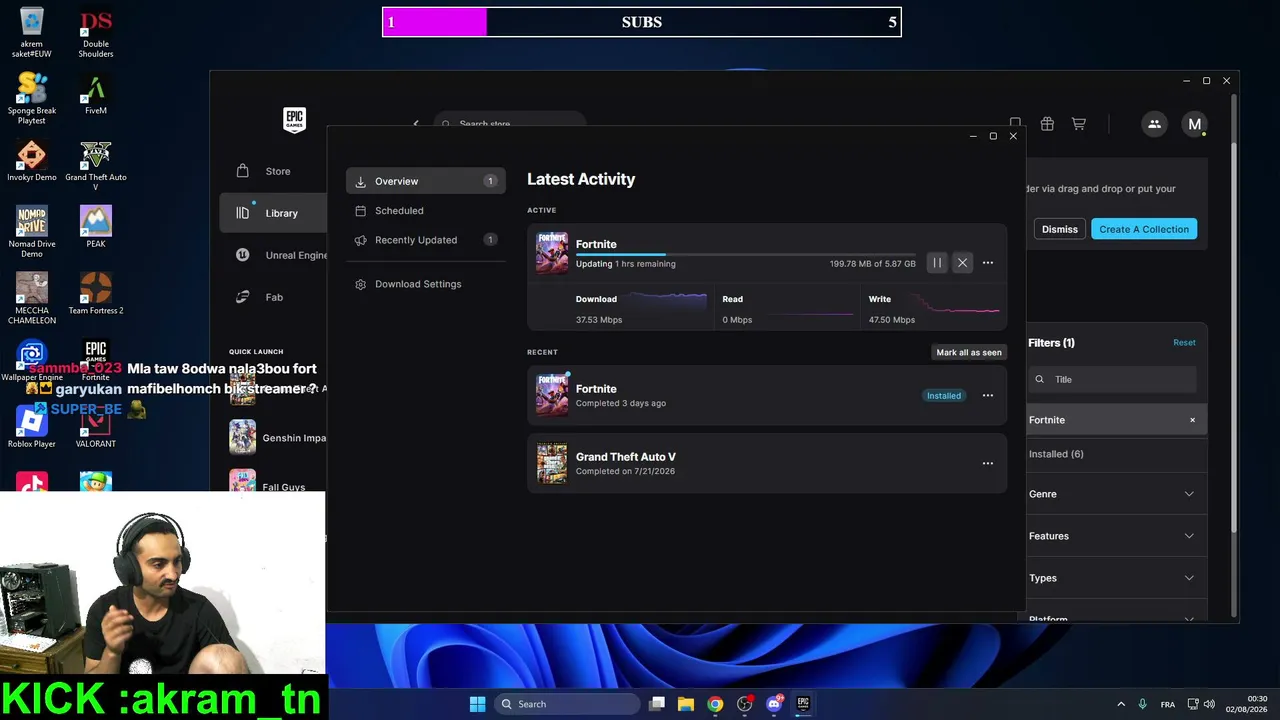Click the Epic Games logo in launcher
This screenshot has height=720, width=1280.
coord(294,120)
